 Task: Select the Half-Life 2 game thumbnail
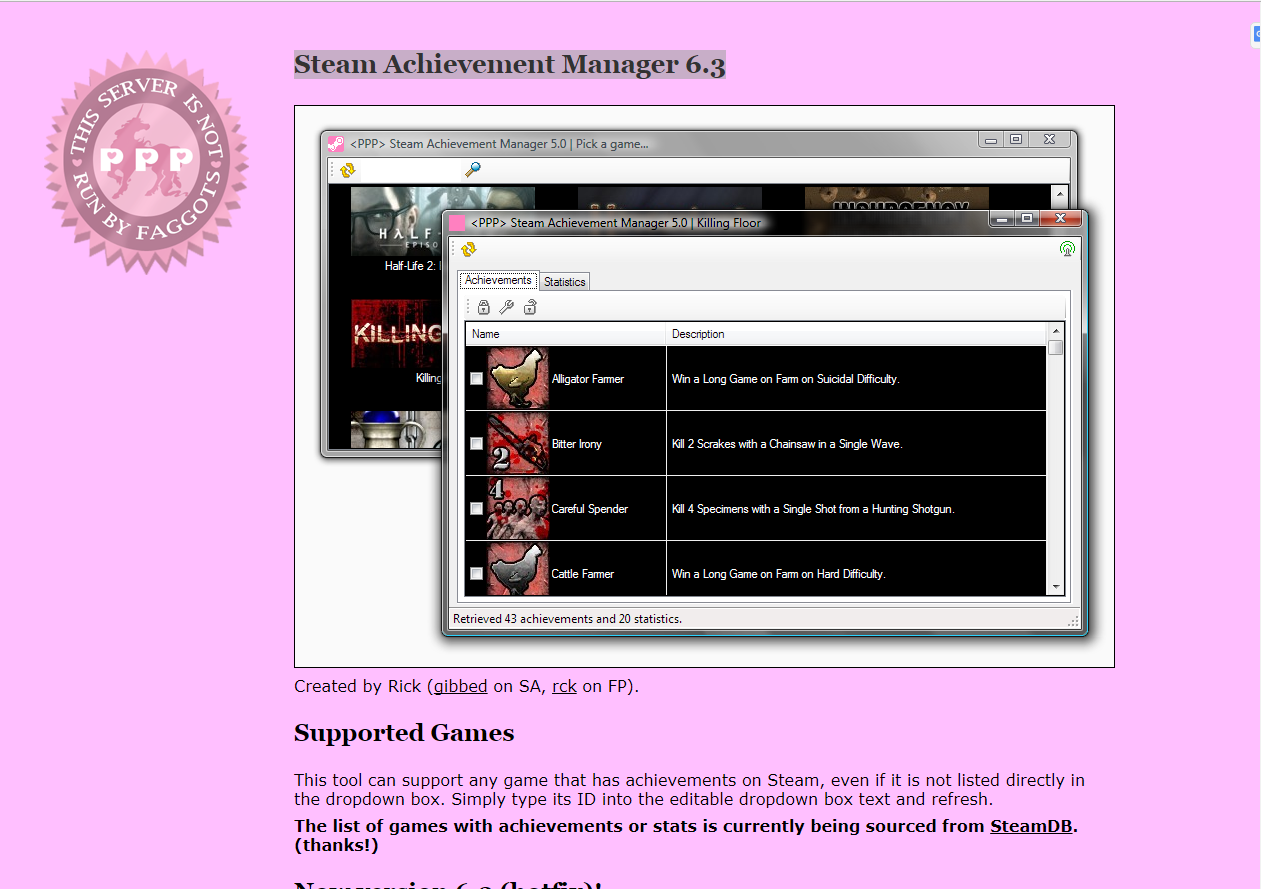coord(396,222)
